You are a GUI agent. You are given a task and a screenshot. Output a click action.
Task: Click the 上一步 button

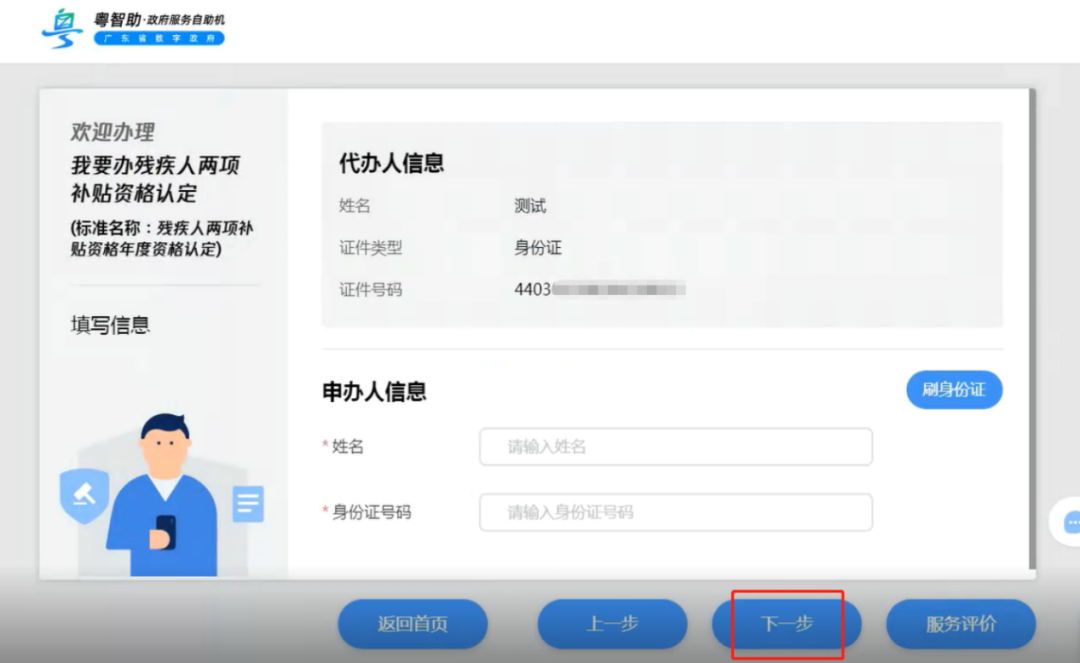tap(611, 623)
